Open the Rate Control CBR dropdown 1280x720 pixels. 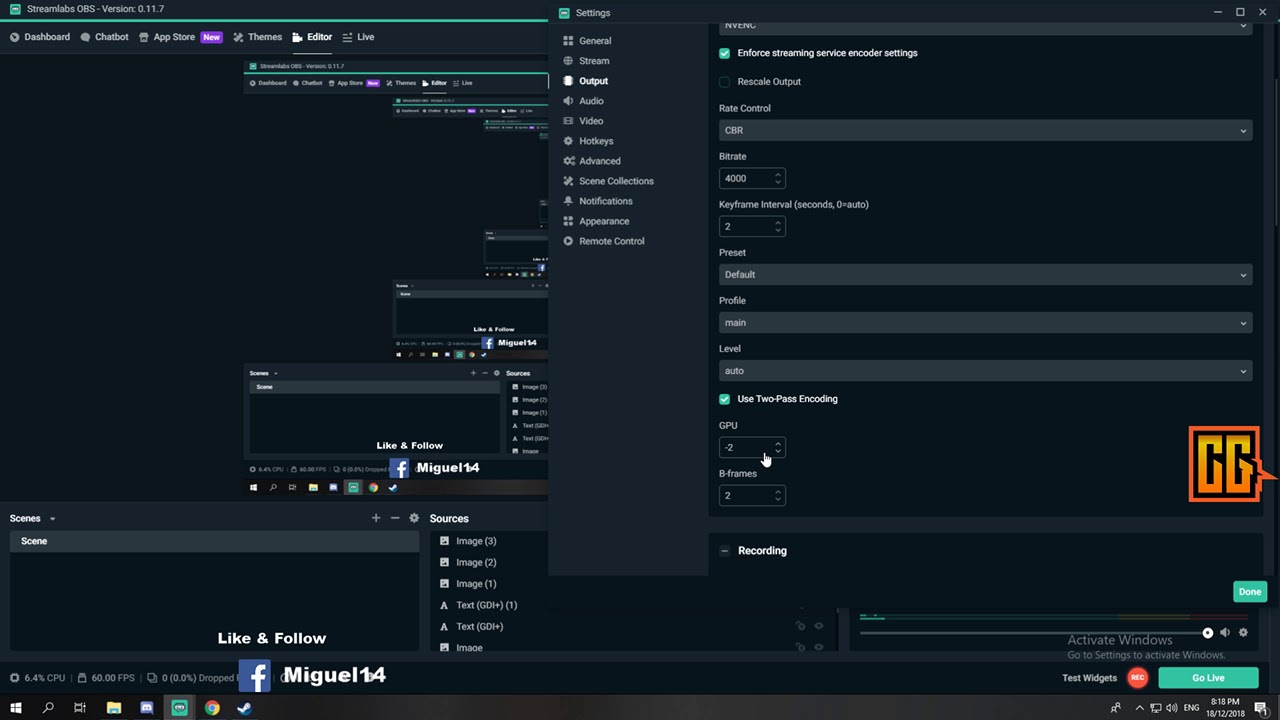tap(985, 130)
